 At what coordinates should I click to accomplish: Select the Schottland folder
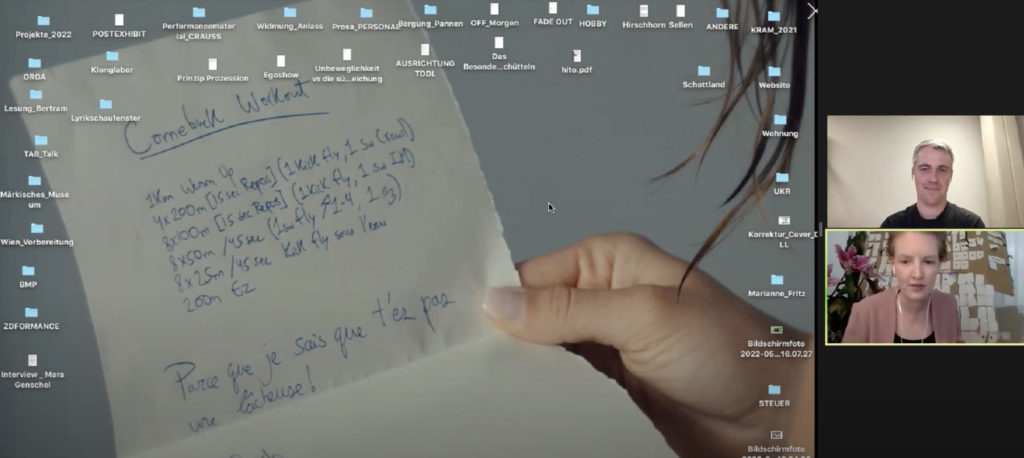[703, 71]
